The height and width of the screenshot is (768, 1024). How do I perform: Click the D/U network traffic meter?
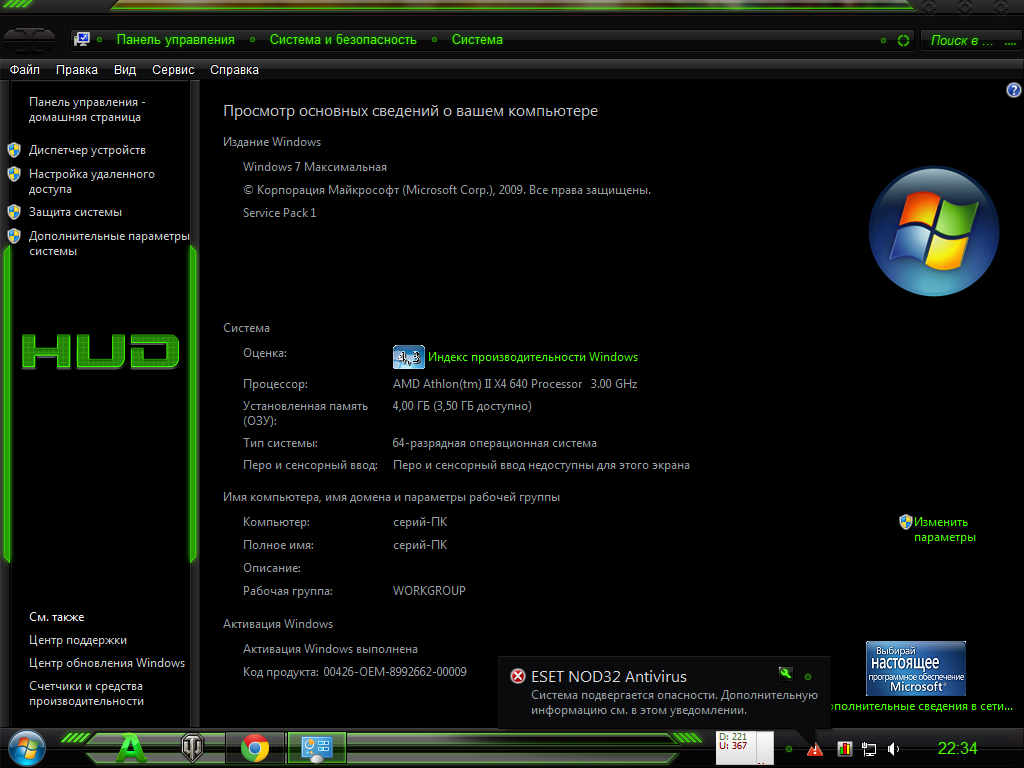[x=744, y=748]
